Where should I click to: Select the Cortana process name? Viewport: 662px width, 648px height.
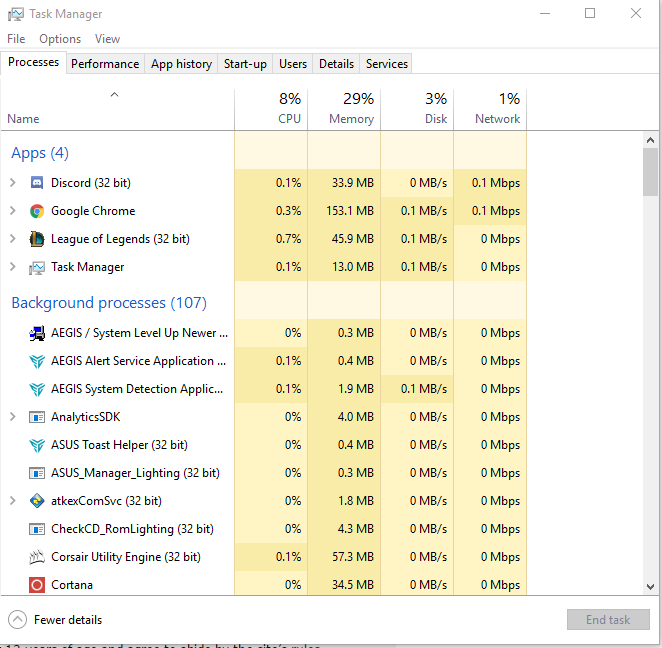72,585
